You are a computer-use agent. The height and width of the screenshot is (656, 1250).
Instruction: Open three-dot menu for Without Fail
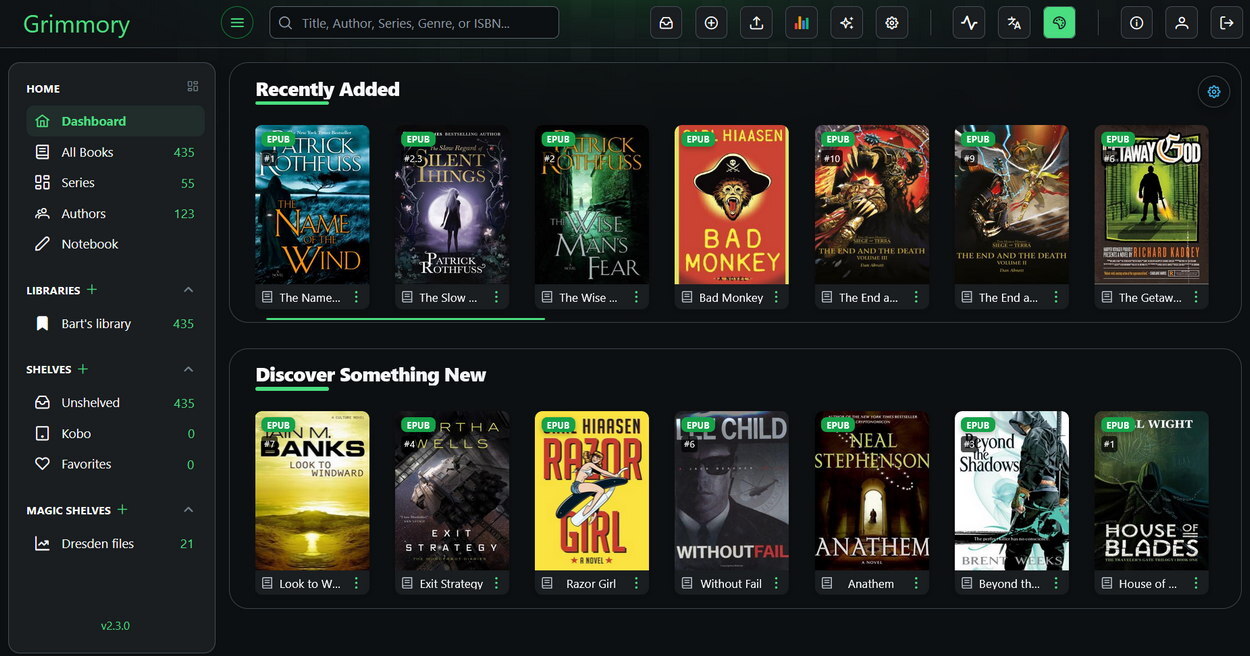776,583
